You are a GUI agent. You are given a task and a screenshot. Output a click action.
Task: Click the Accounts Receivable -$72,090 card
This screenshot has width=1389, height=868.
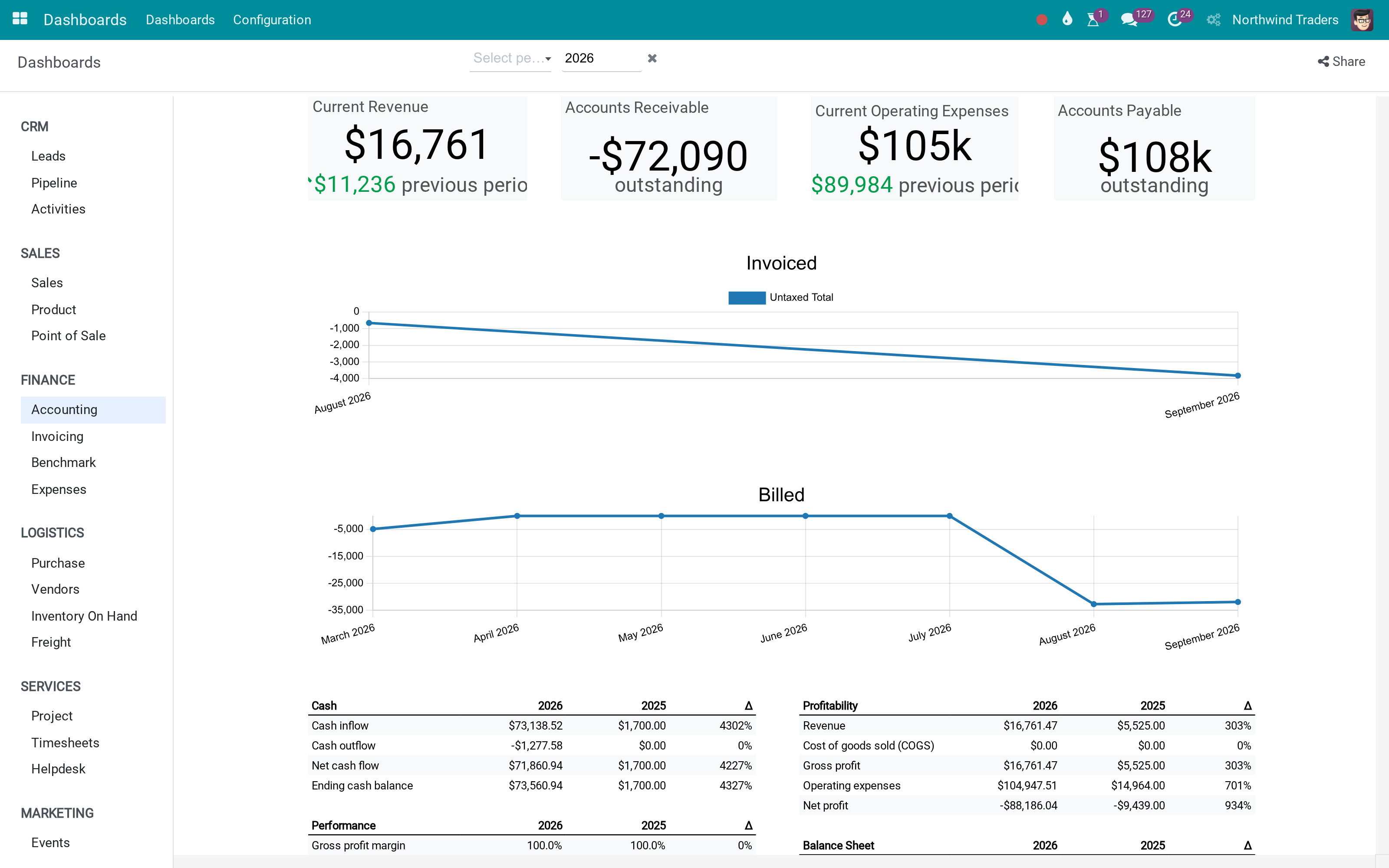click(x=668, y=148)
